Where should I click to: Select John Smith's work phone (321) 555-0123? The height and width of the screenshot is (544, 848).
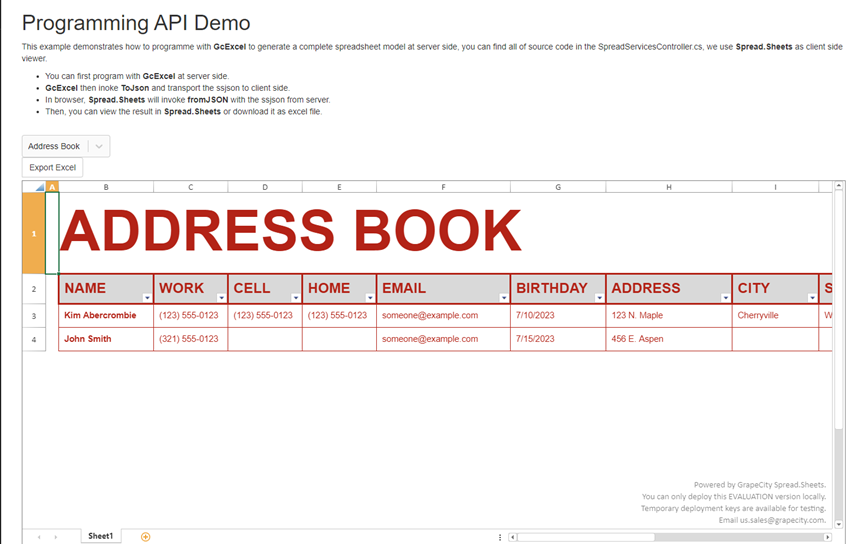[191, 339]
